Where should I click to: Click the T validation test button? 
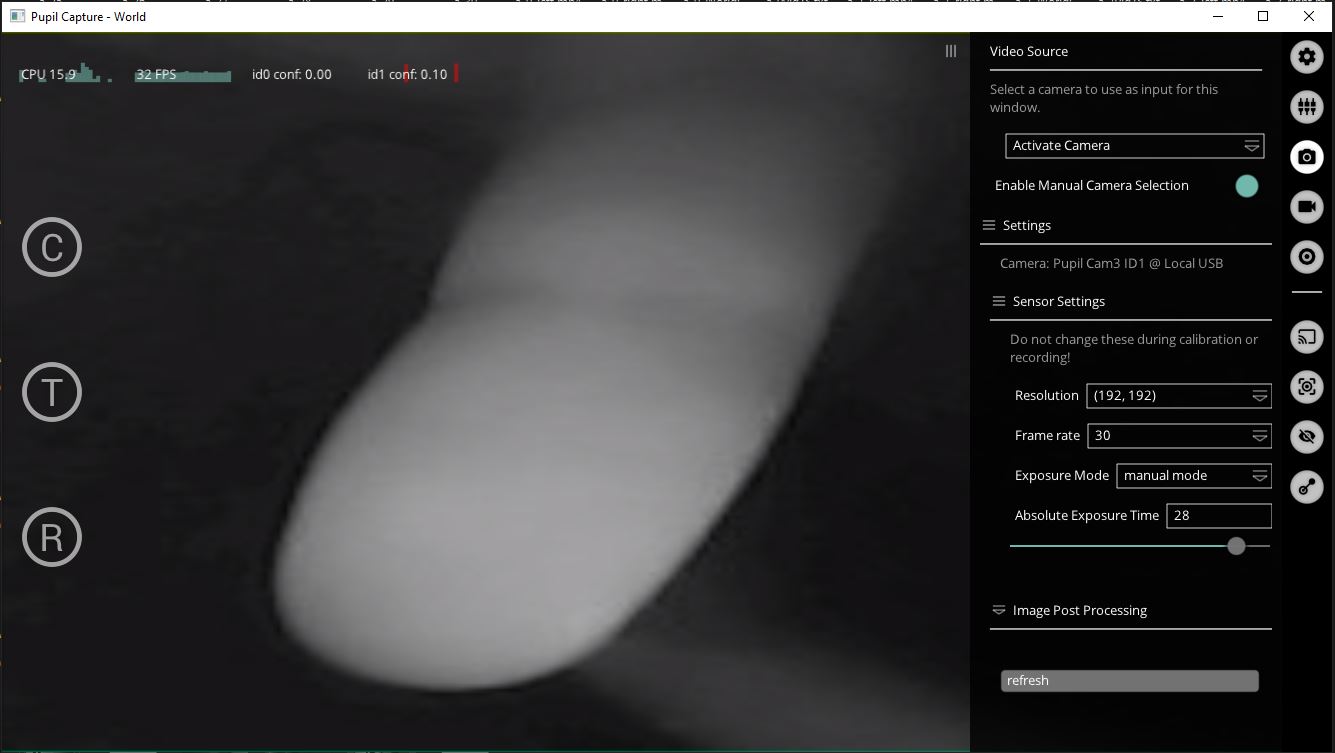[x=52, y=392]
